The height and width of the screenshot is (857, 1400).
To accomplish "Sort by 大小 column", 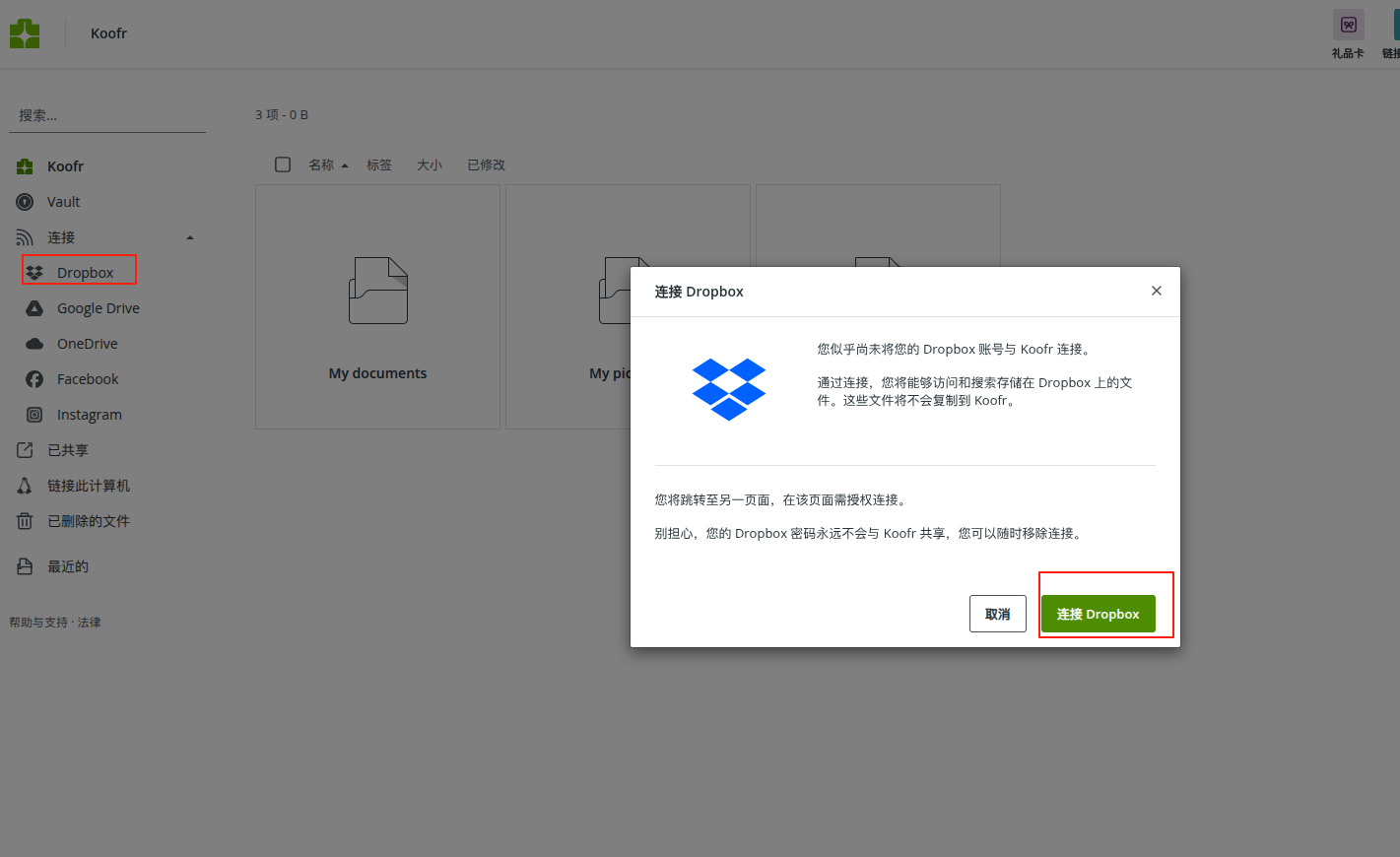I will (430, 165).
